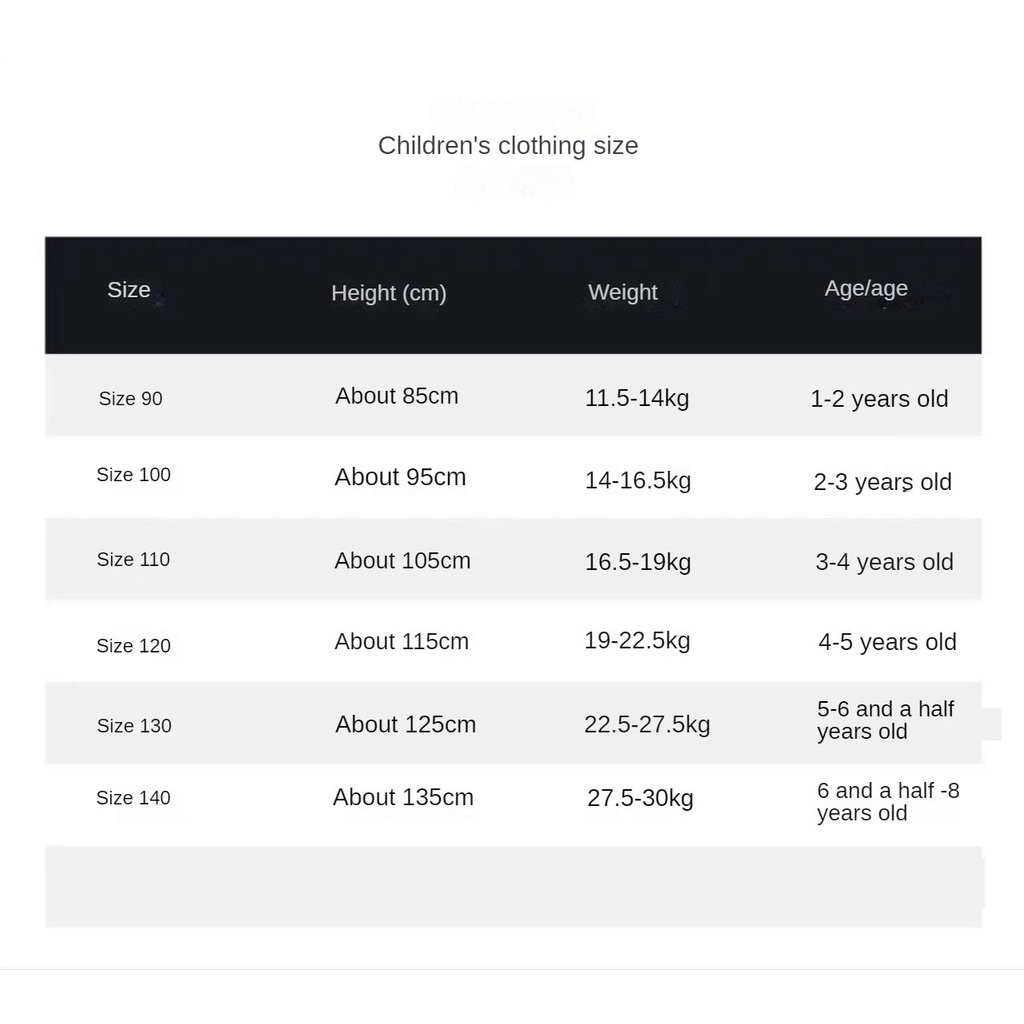Select the Size 100 row label

(134, 475)
